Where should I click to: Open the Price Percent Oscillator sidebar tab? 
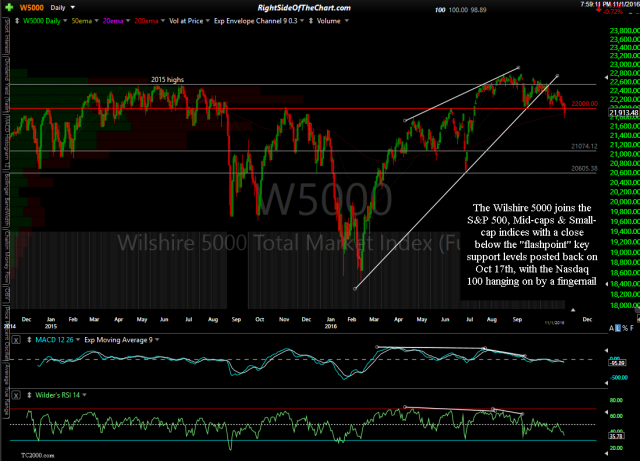point(6,332)
